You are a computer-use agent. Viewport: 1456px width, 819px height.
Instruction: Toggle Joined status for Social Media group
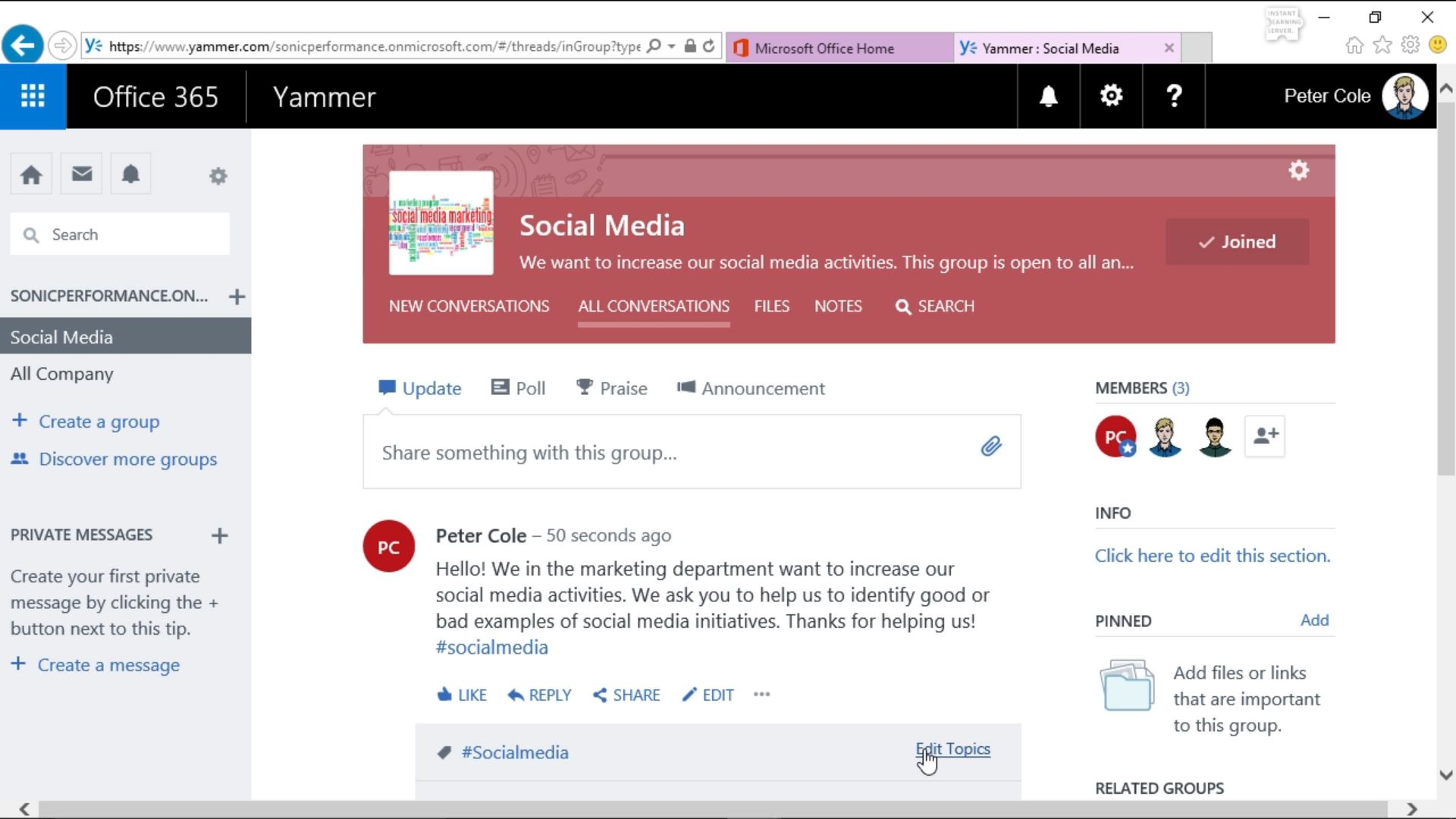click(1237, 242)
